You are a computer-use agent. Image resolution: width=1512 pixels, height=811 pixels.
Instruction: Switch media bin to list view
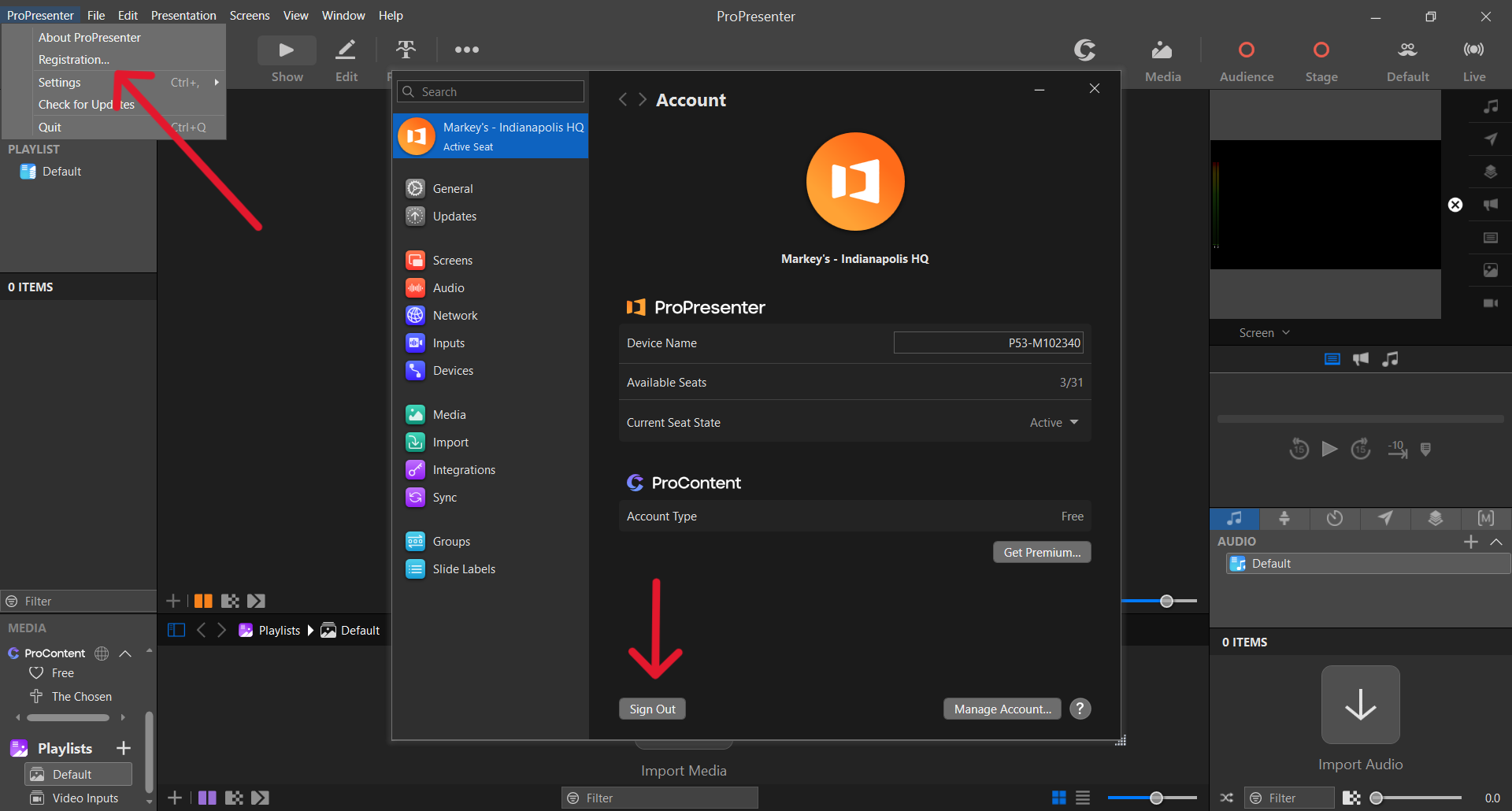point(1083,798)
